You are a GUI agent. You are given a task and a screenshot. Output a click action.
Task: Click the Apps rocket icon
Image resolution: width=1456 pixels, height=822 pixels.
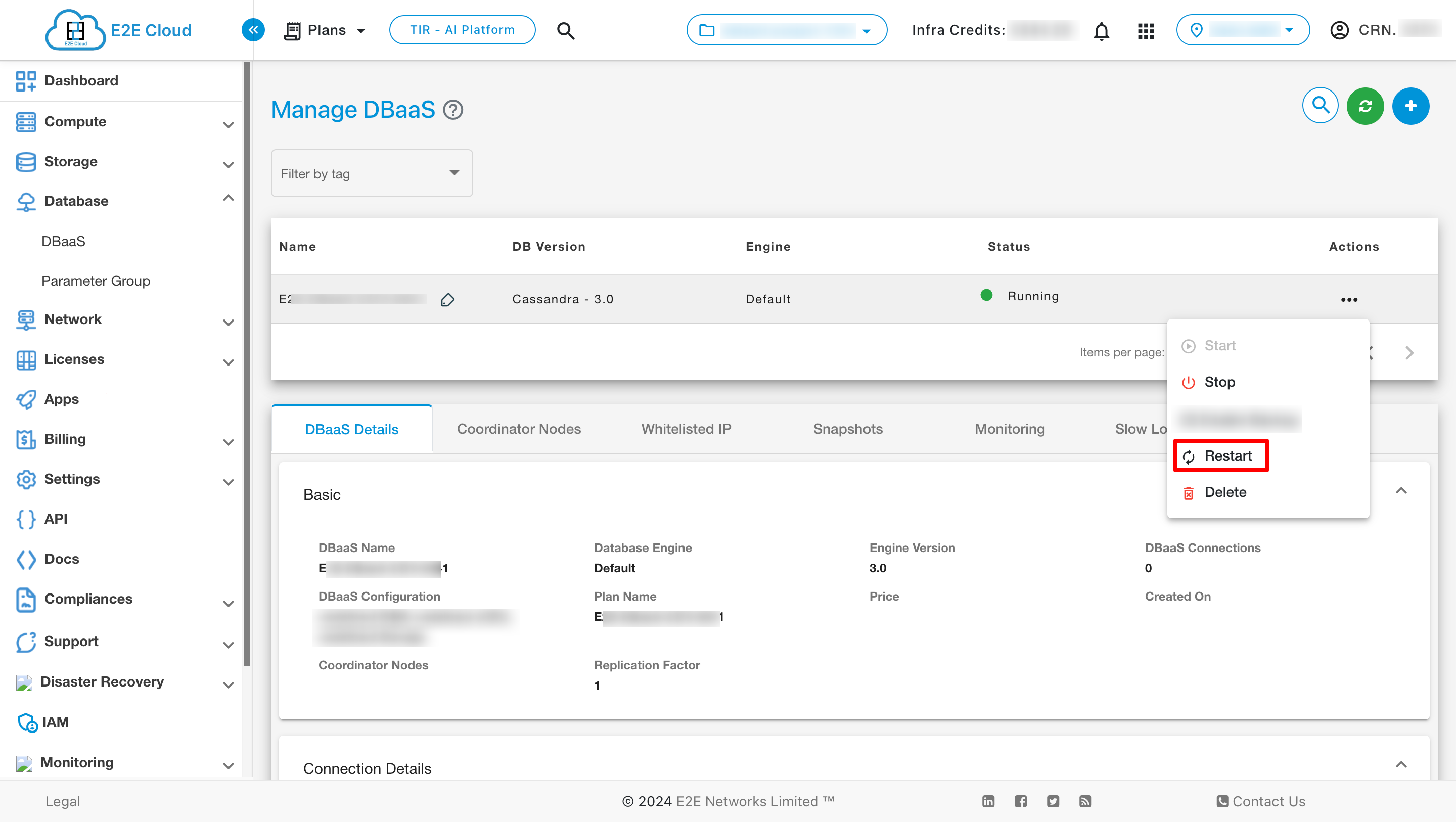coord(26,400)
